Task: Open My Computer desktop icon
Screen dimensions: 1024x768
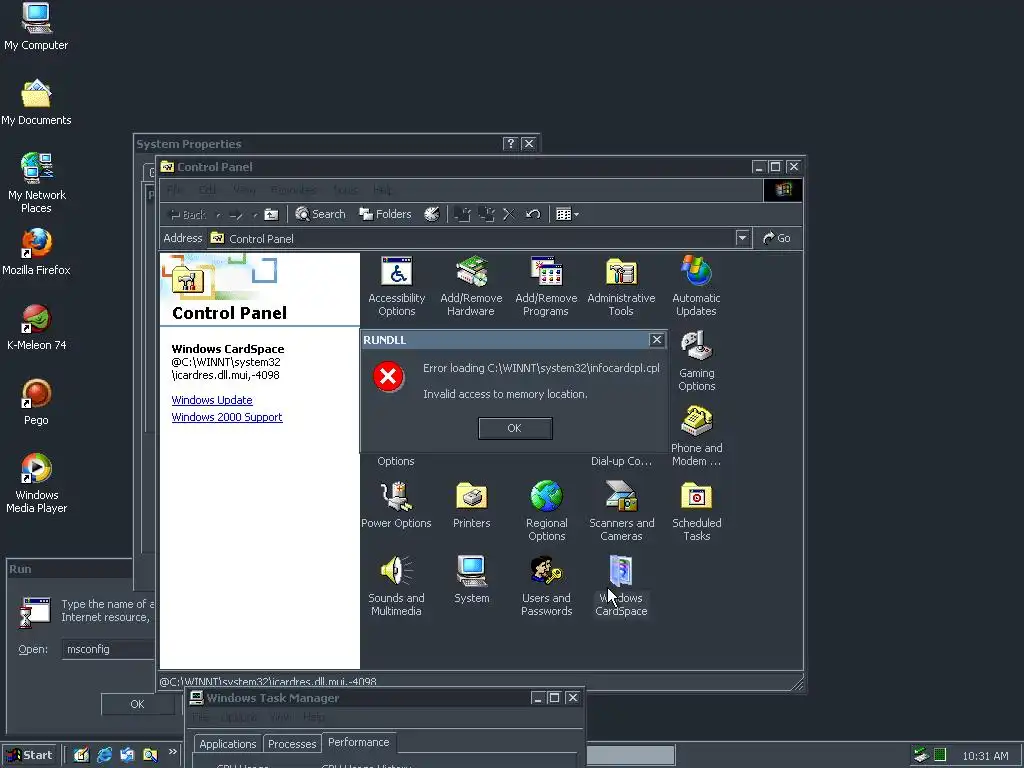Action: pyautogui.click(x=36, y=27)
